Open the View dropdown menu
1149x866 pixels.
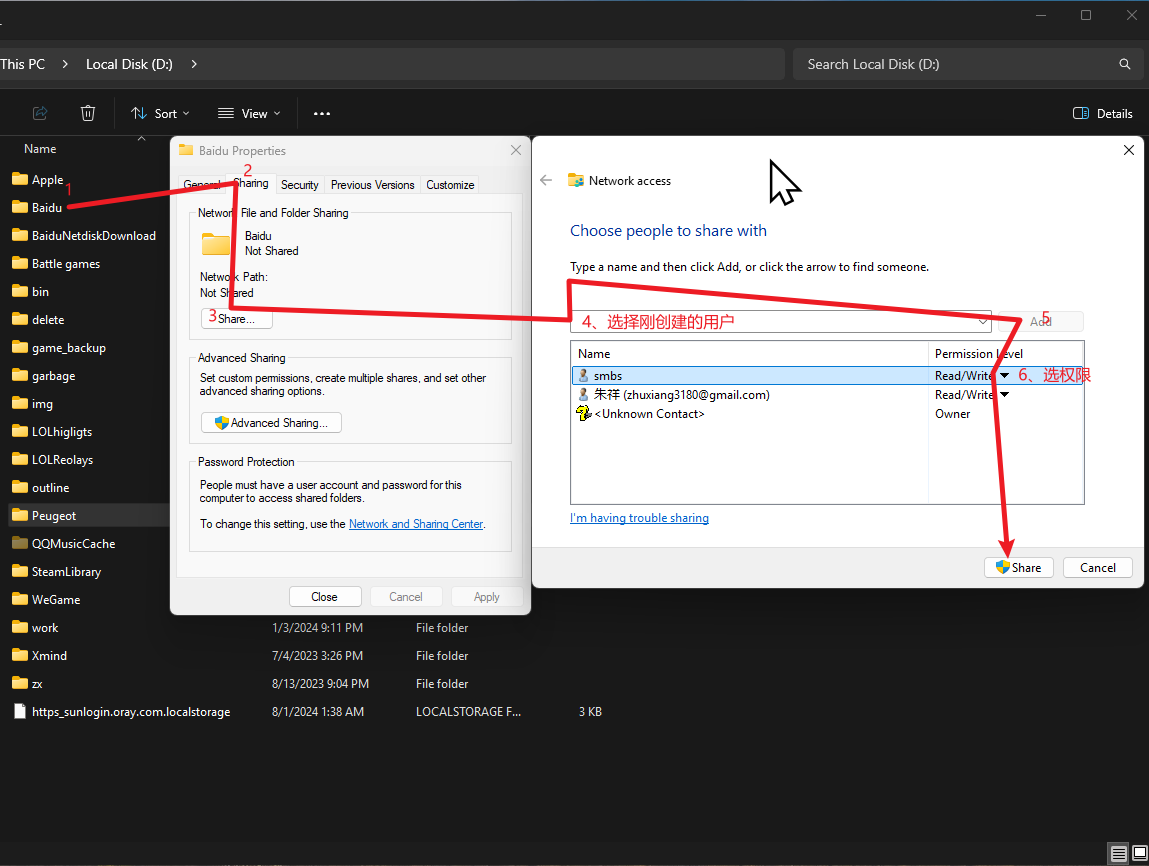(x=249, y=113)
